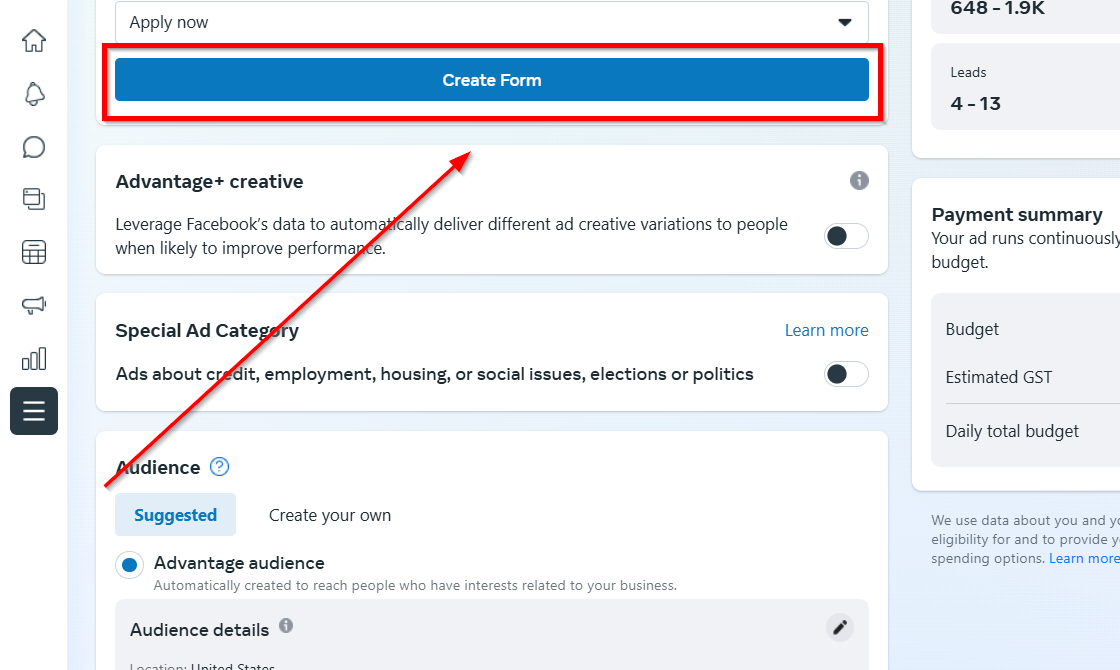Open the Inbox chat bubble icon

coord(34,147)
